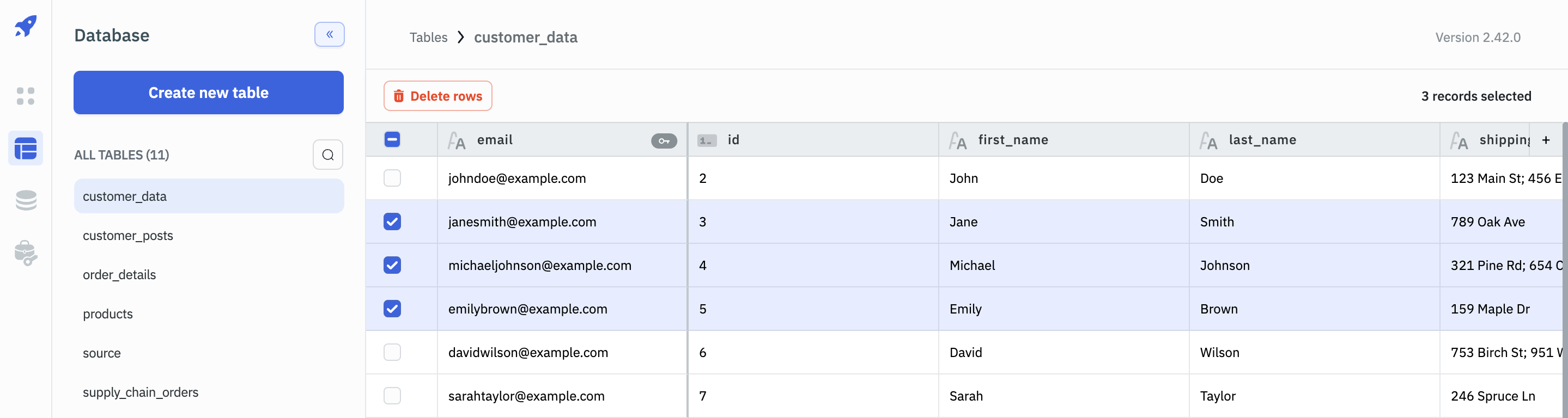Click the search tables magnifier icon
Screen dimensions: 1568x418
pyautogui.click(x=327, y=155)
